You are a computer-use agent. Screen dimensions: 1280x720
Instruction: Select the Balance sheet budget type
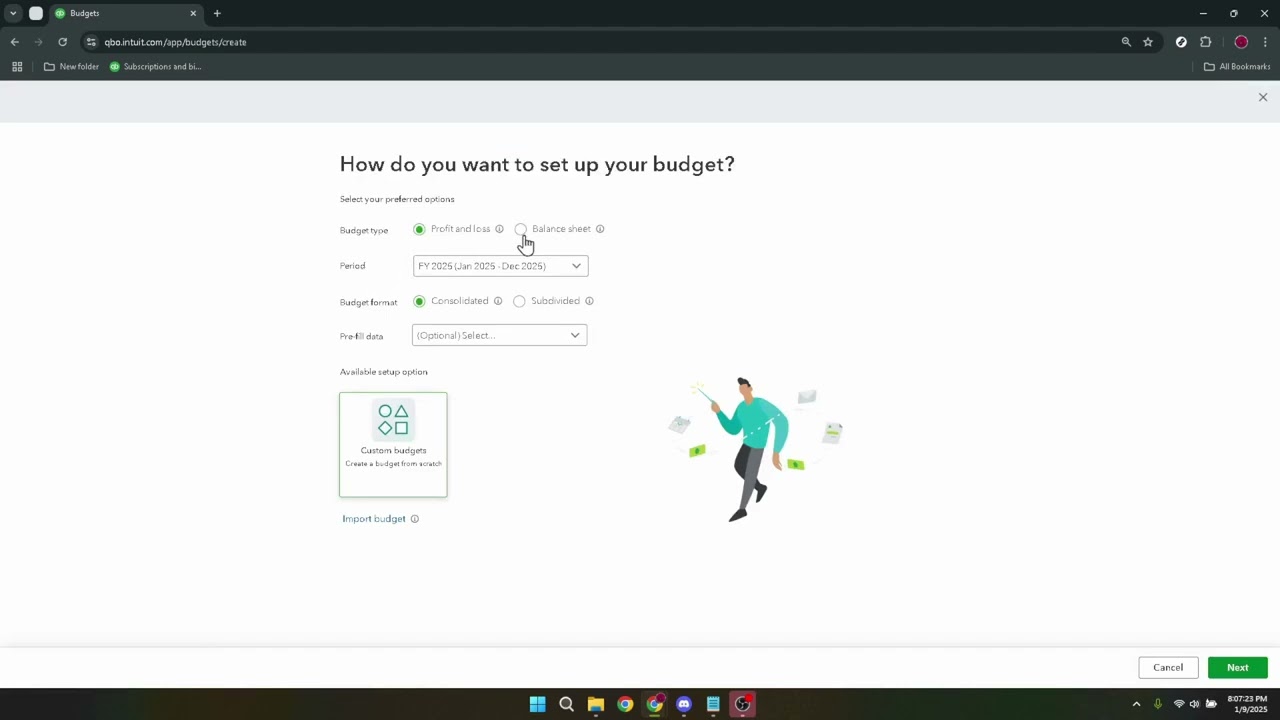(x=520, y=229)
